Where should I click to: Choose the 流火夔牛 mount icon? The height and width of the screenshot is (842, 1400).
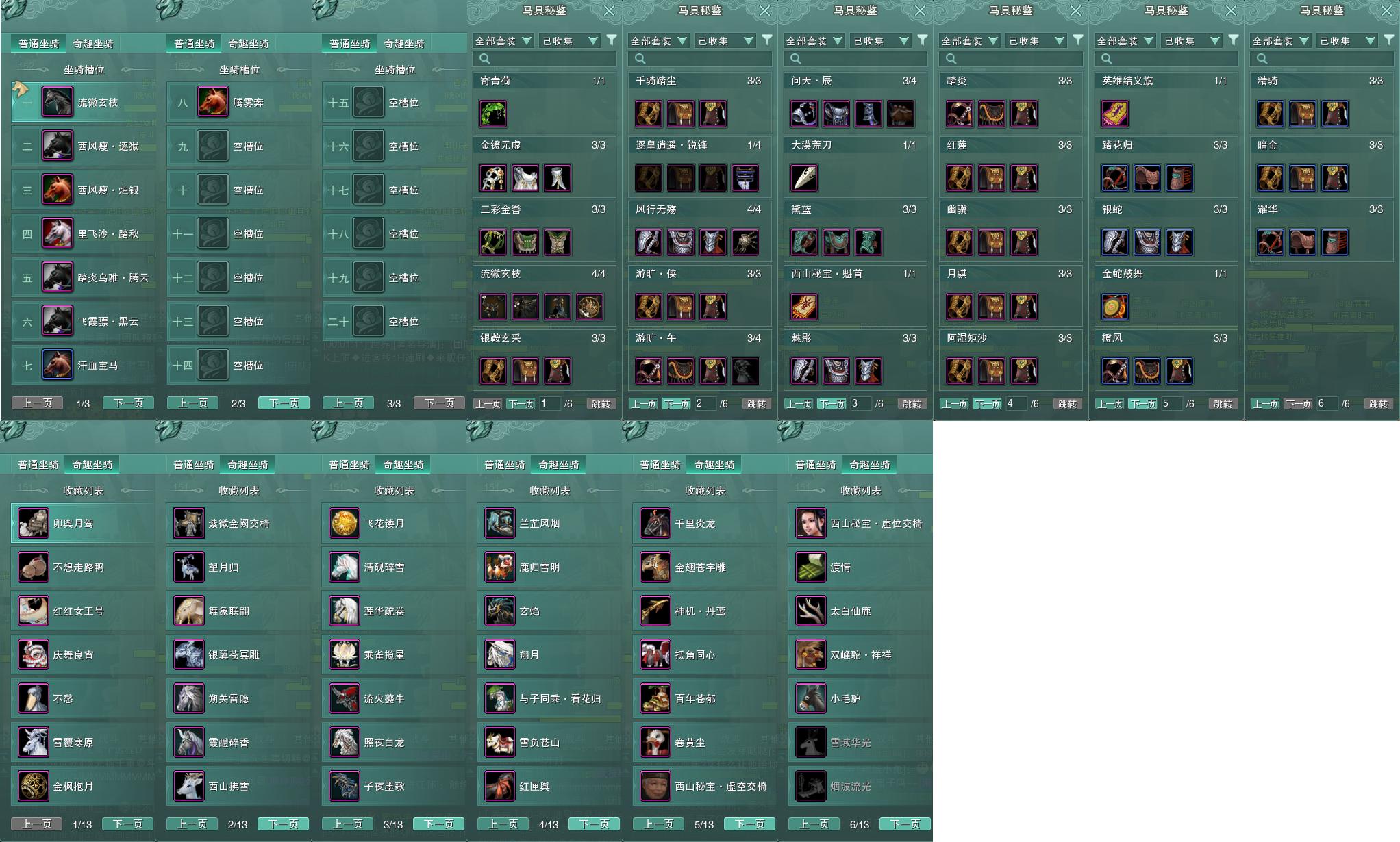pyautogui.click(x=344, y=698)
